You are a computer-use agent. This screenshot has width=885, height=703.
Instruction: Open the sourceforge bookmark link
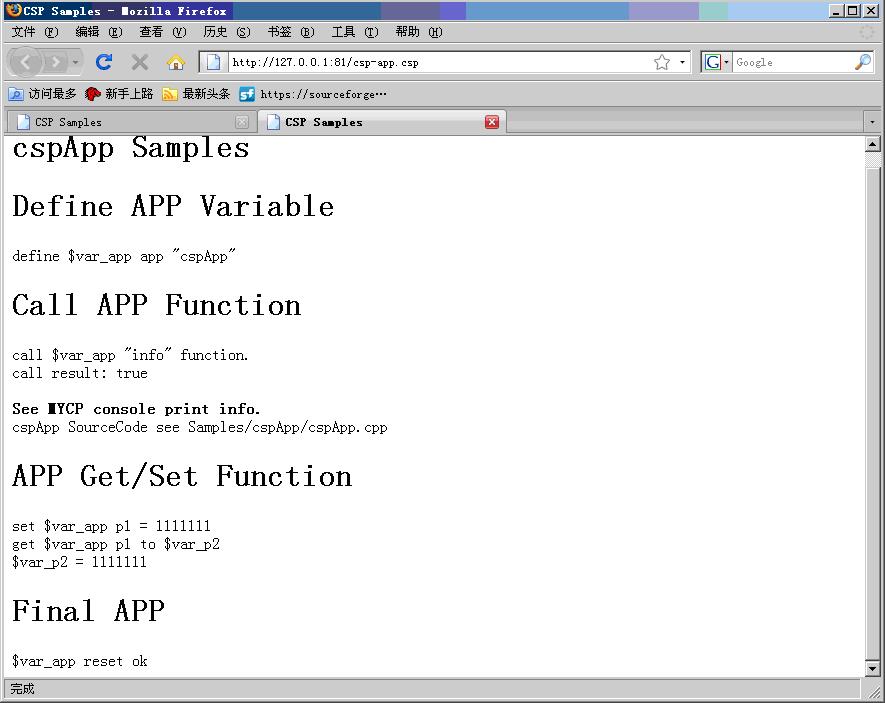click(x=313, y=94)
